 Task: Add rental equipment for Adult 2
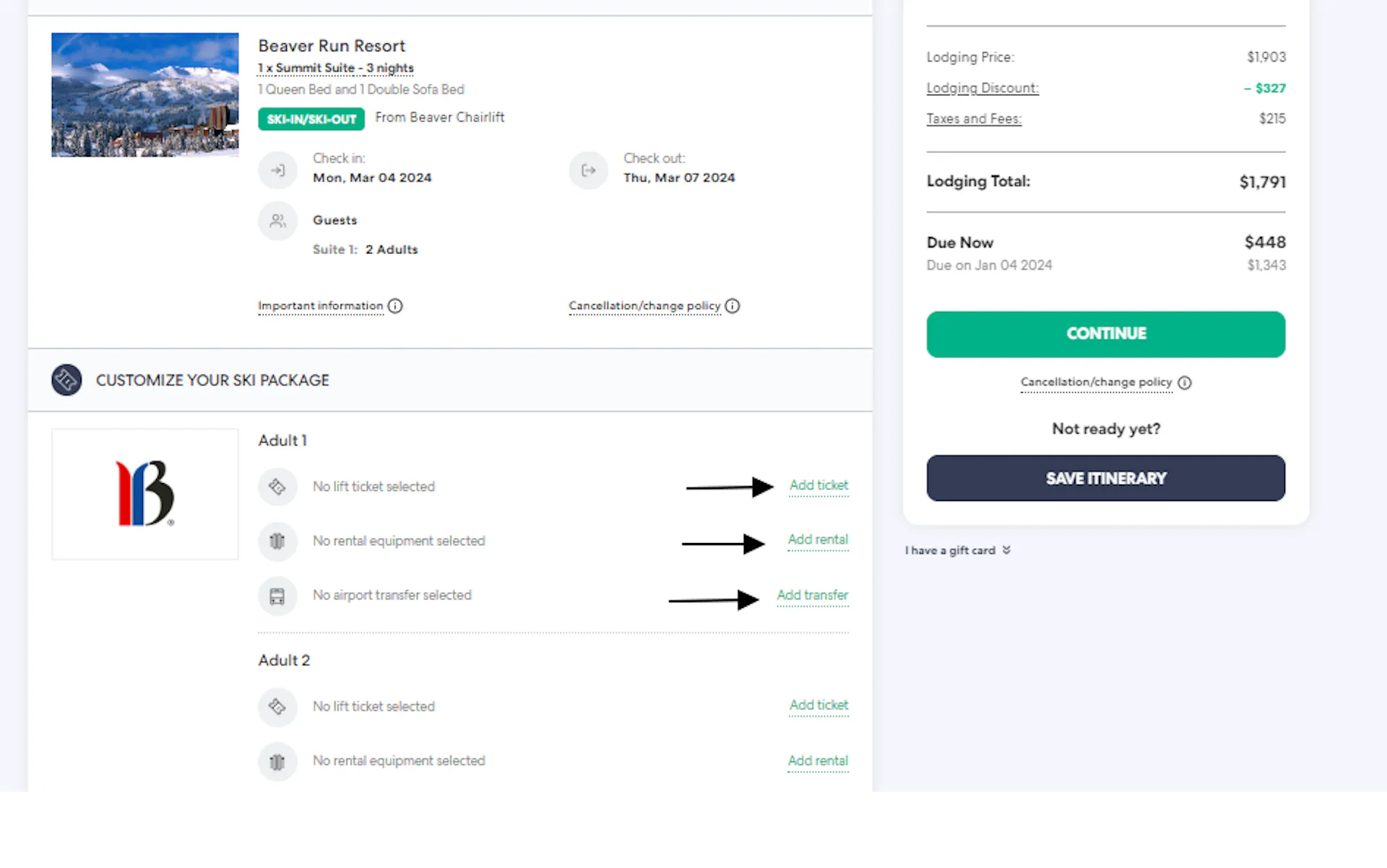(818, 760)
